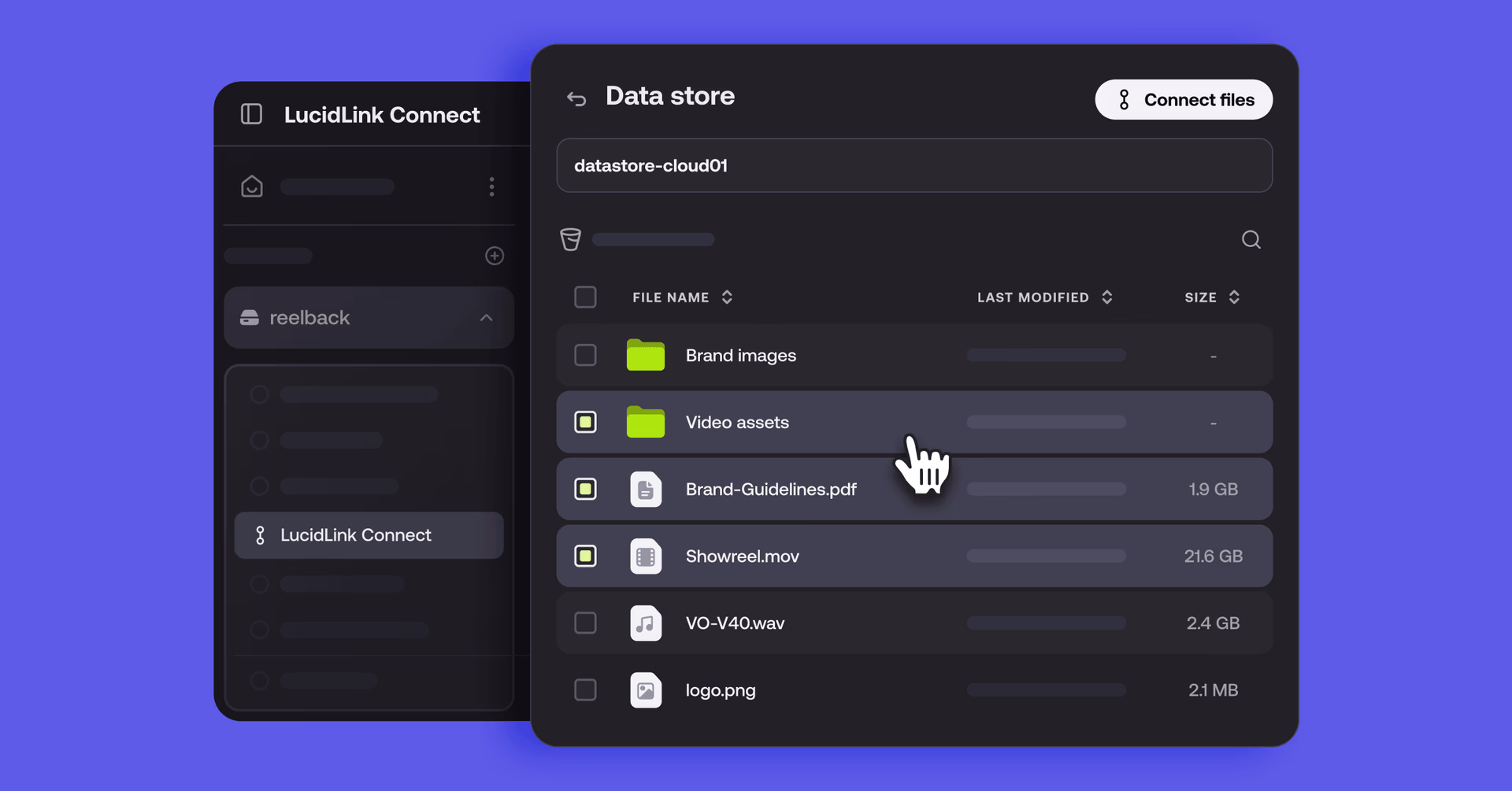Collapse the reelback section chevron
1512x791 pixels.
coord(486,318)
